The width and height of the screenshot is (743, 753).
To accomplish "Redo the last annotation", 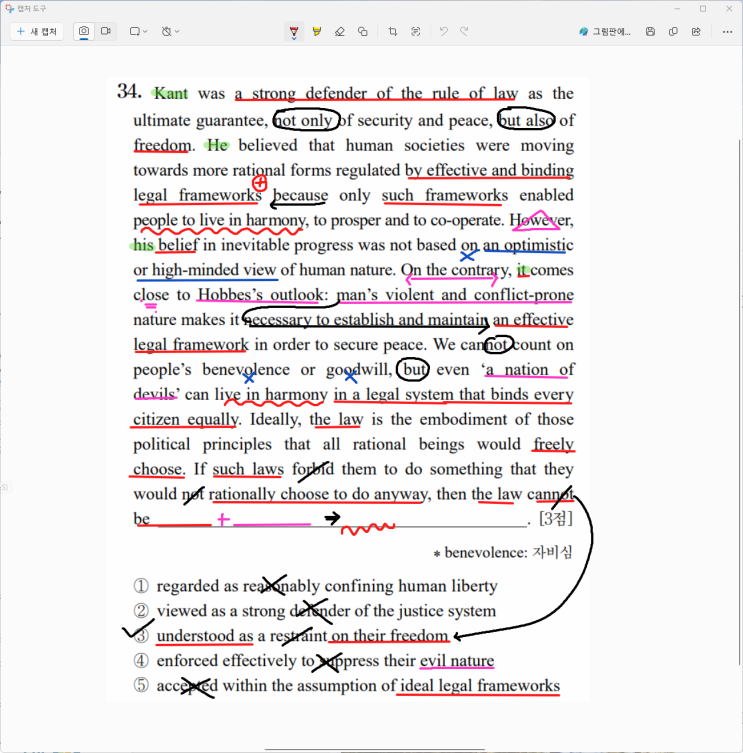I will tap(464, 32).
